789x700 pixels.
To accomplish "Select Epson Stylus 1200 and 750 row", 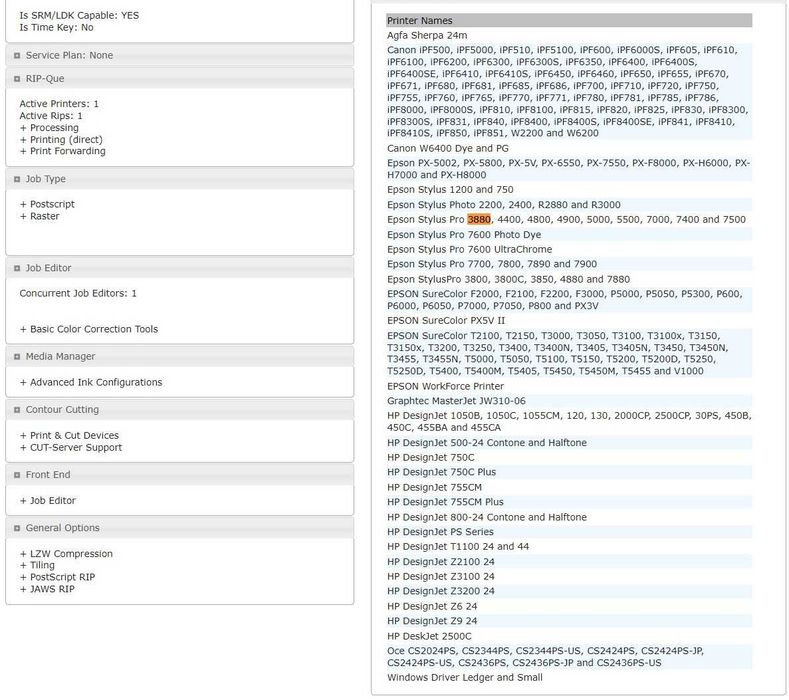I will coord(569,190).
